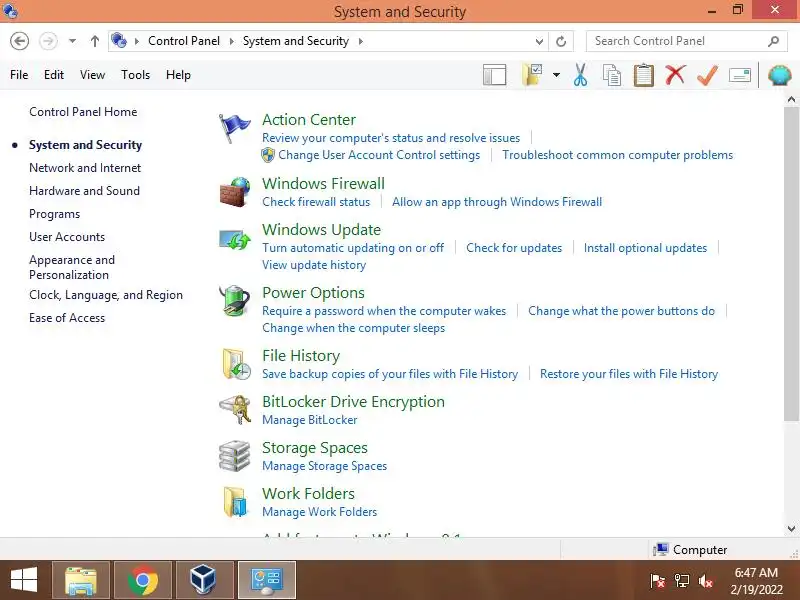This screenshot has height=600, width=800.
Task: Open User Accounts in sidebar
Action: [x=67, y=237]
